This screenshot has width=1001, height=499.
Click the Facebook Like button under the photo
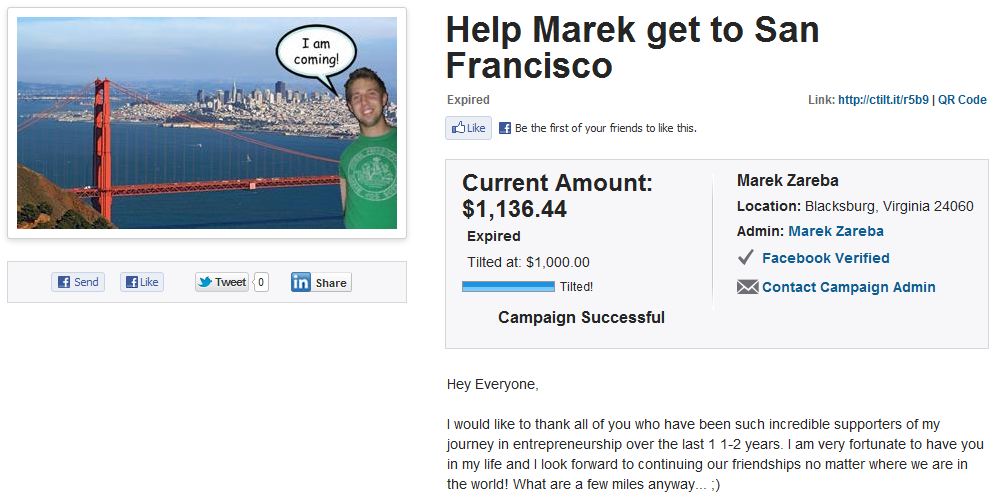click(x=142, y=282)
